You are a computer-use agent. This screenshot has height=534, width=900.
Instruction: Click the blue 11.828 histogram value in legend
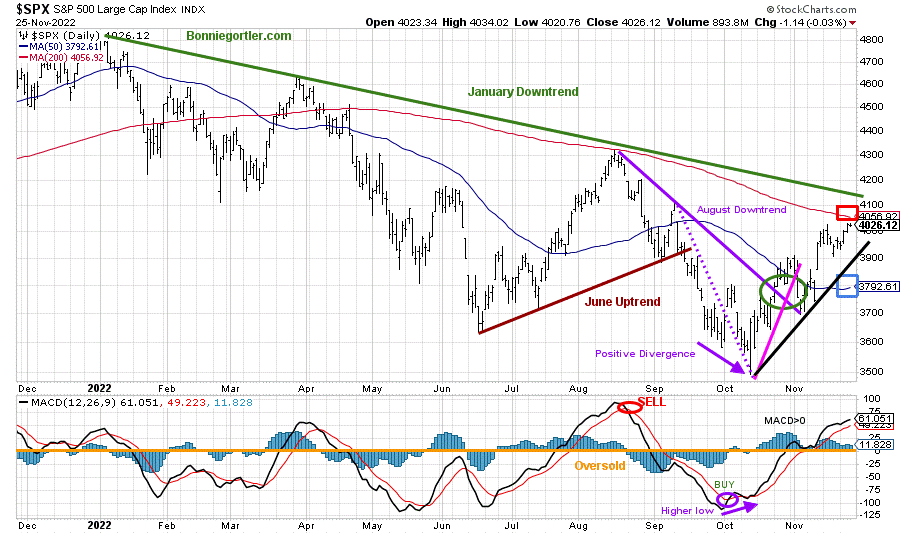pyautogui.click(x=232, y=403)
